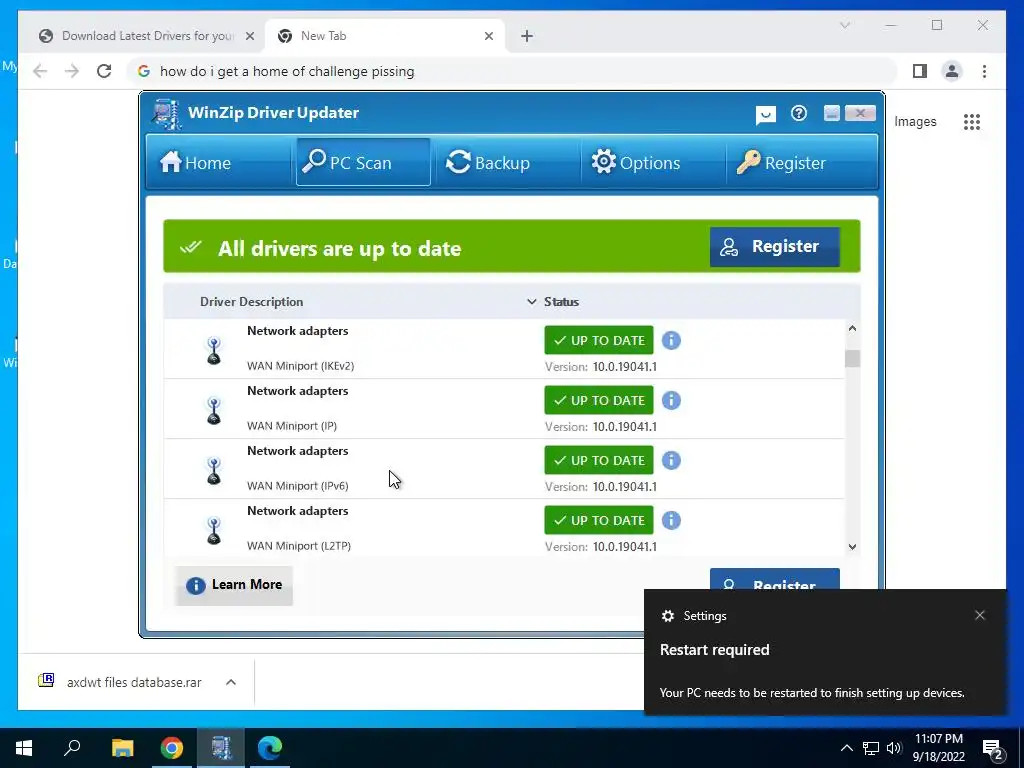Click the Chrome address bar search text

(287, 71)
